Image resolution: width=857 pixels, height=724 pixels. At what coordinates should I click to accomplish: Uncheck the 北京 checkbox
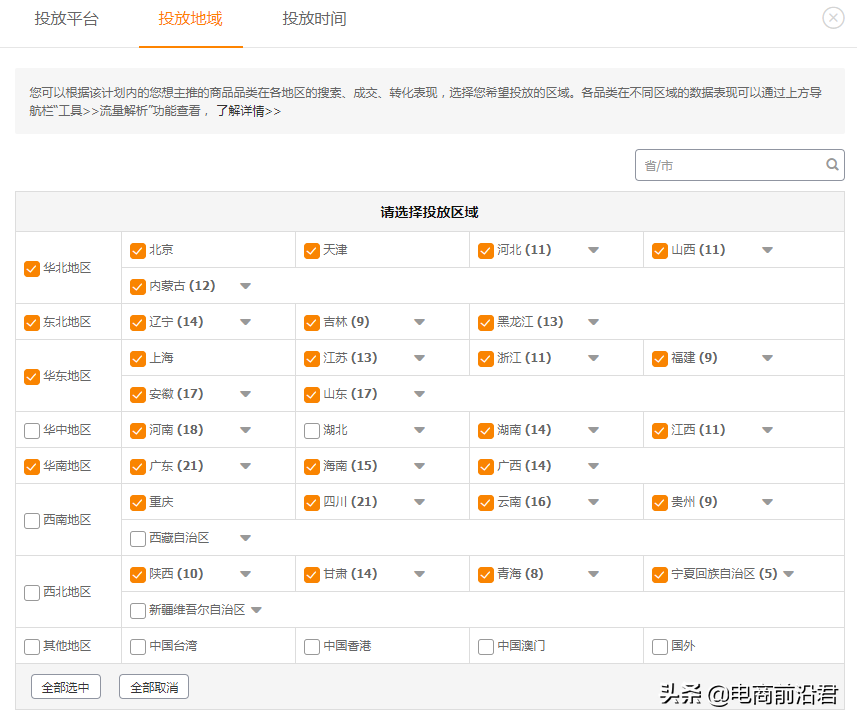[138, 251]
